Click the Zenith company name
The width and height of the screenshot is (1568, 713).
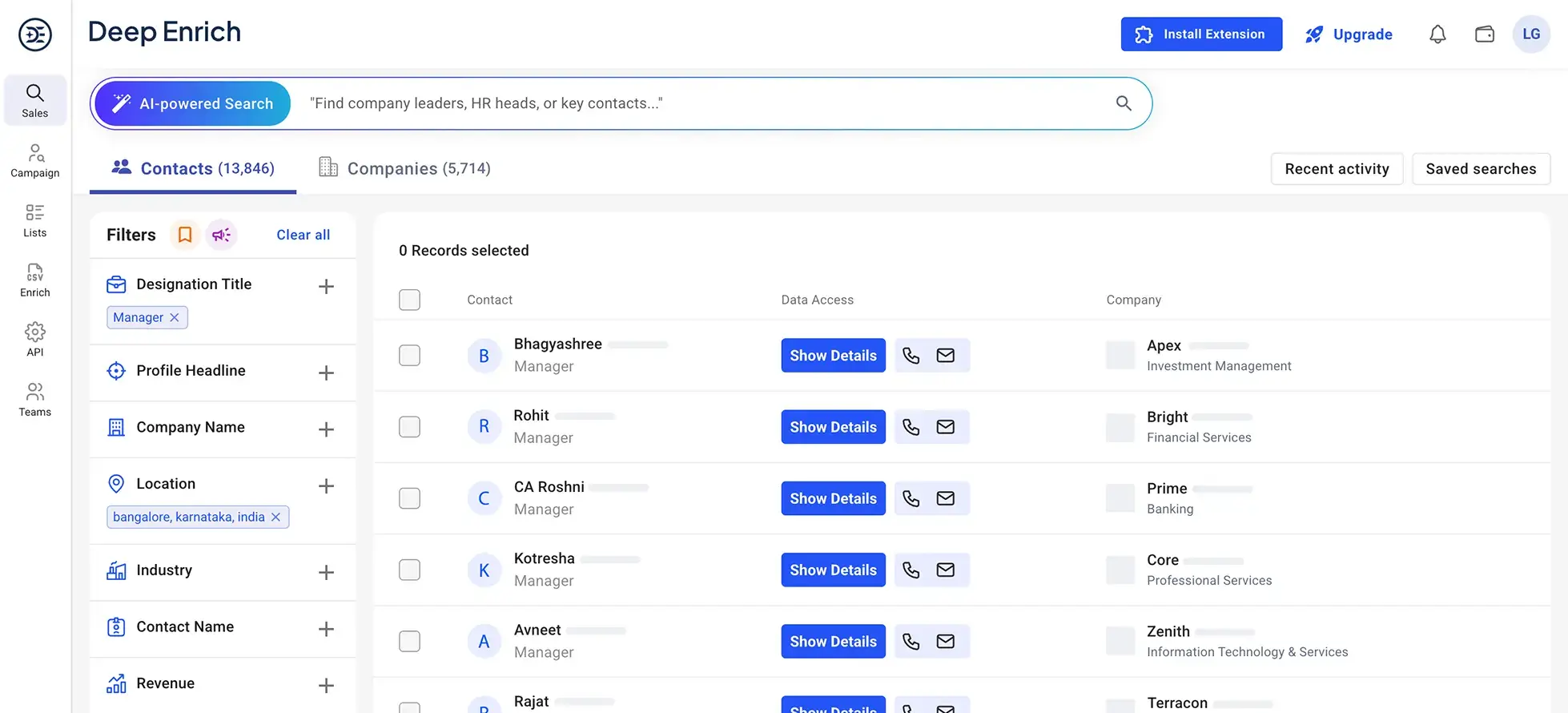click(1168, 631)
